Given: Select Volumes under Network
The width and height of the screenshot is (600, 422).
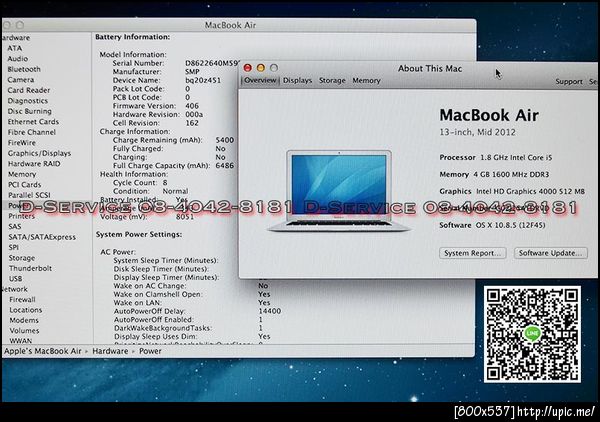Looking at the screenshot, I should pyautogui.click(x=24, y=331).
